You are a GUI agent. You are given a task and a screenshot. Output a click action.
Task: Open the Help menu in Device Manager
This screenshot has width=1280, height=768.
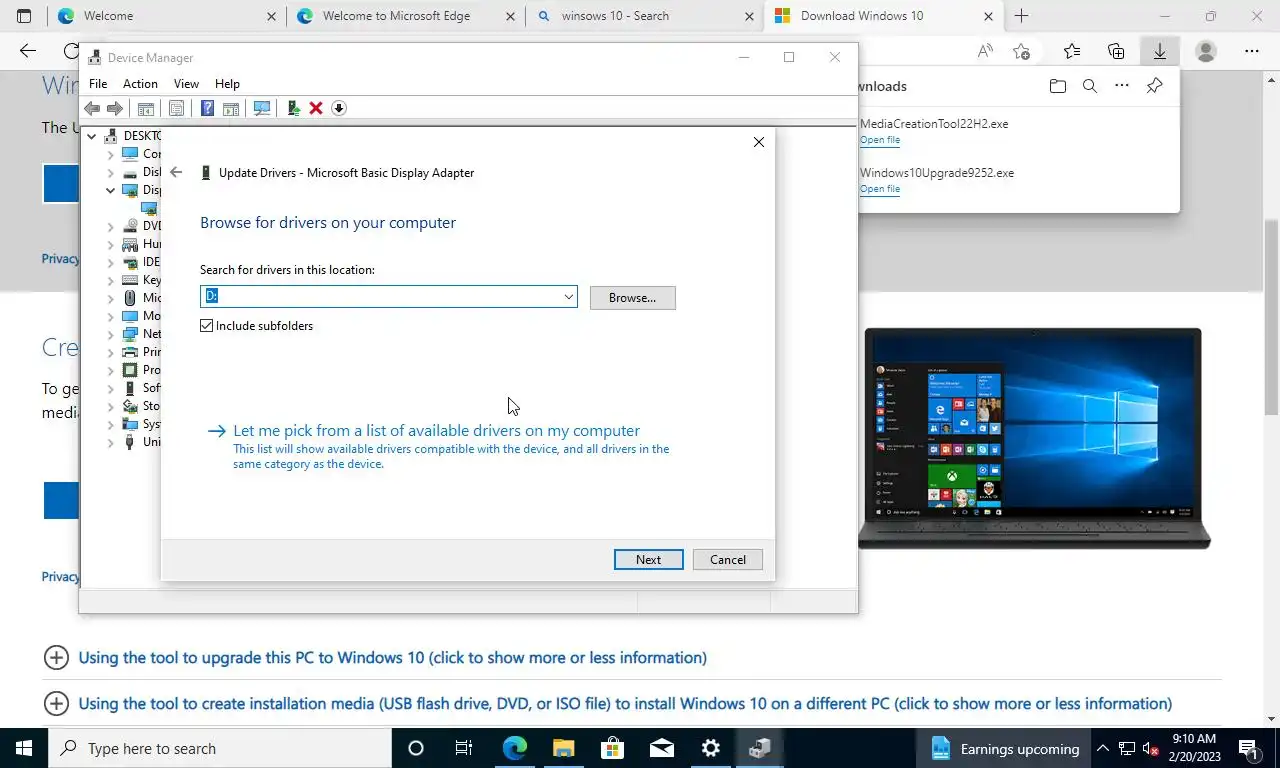point(227,84)
